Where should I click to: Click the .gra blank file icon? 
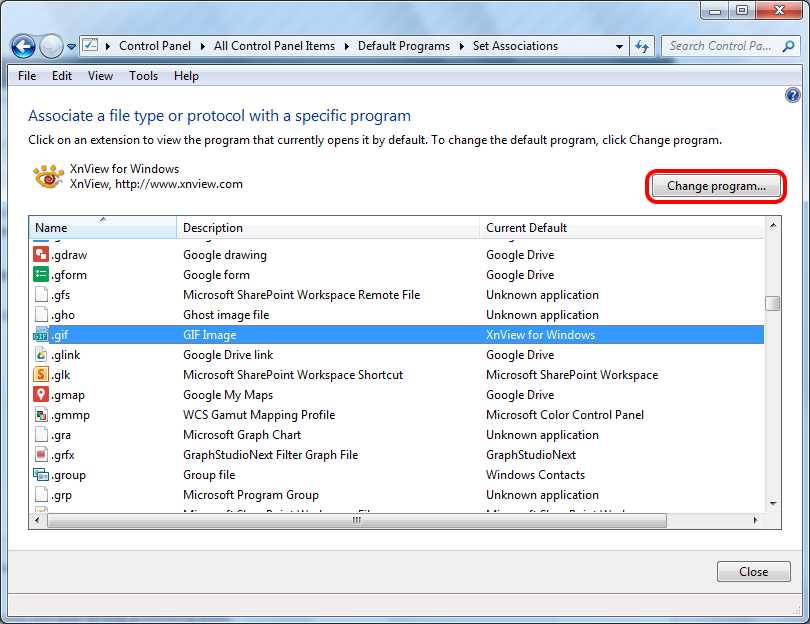[x=41, y=434]
